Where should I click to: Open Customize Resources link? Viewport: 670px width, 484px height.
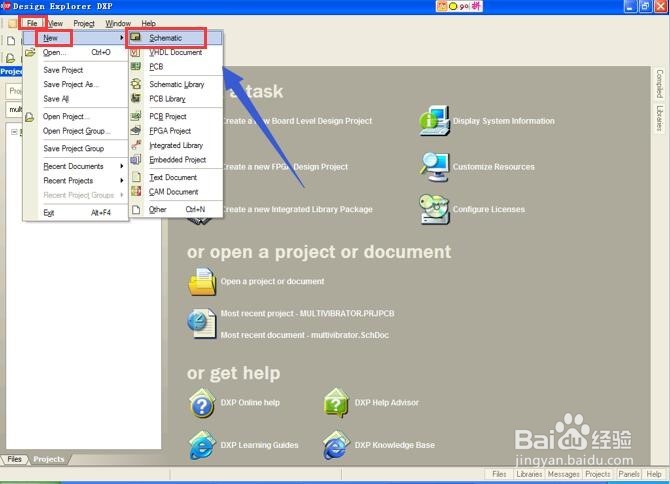pos(494,167)
